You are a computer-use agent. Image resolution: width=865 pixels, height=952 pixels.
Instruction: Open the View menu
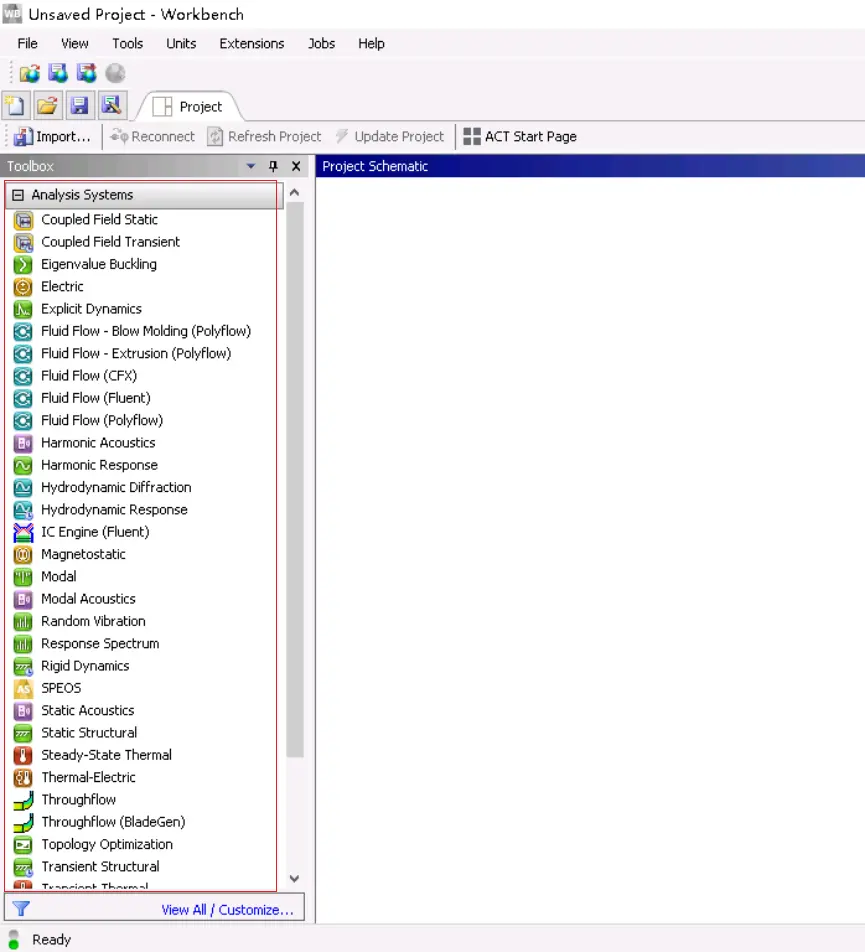75,44
